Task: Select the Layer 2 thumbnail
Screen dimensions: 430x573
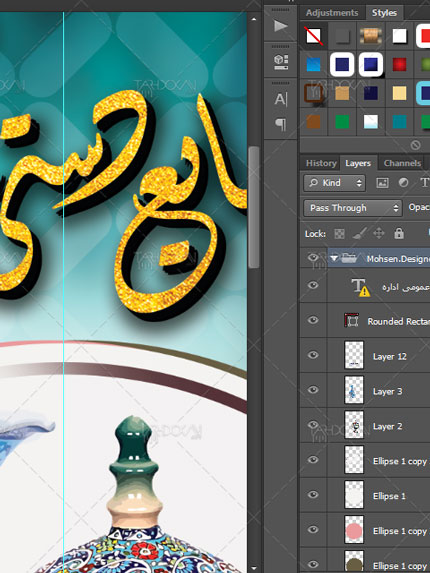Action: coord(354,425)
